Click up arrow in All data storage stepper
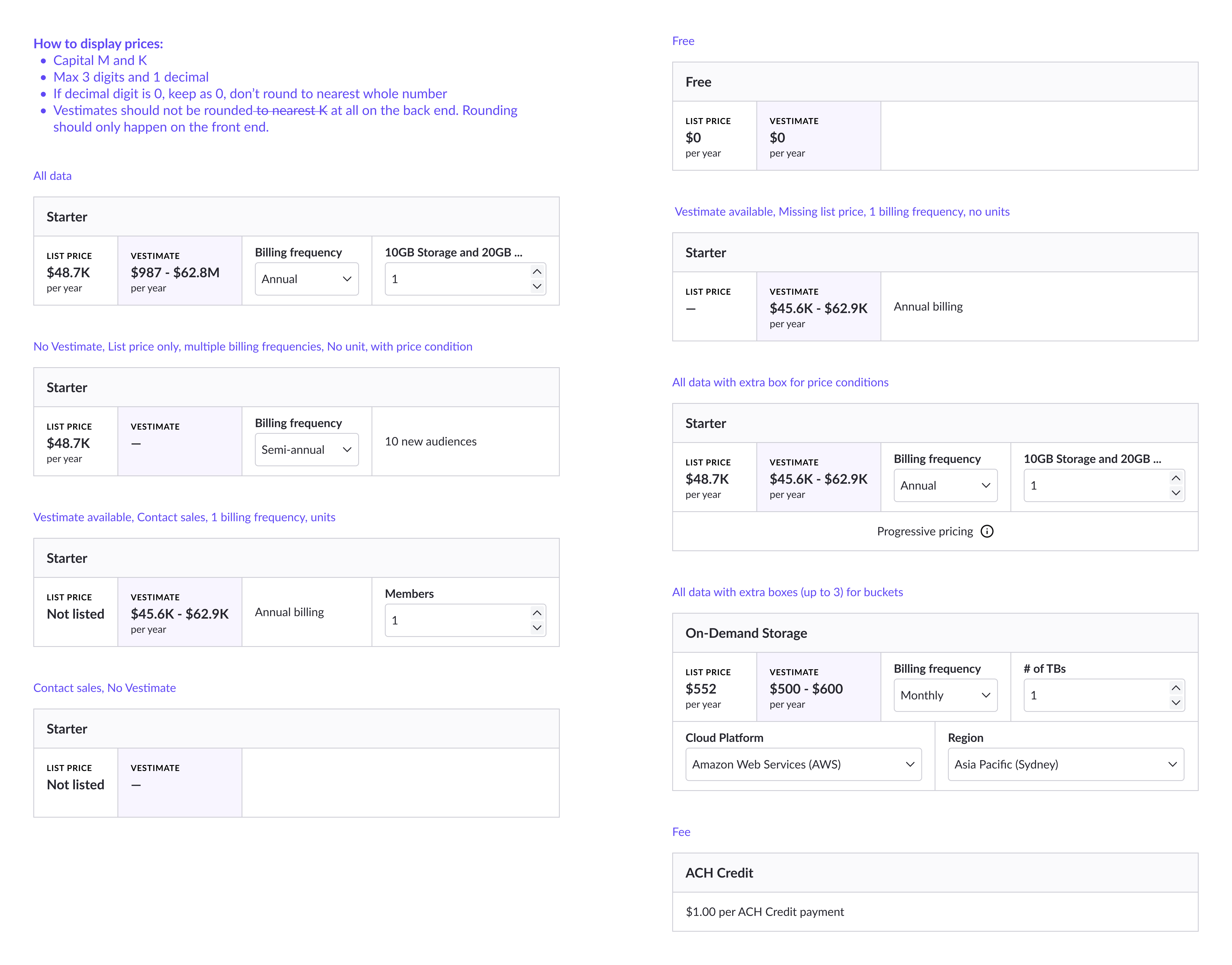The width and height of the screenshot is (1232, 965). 537,272
